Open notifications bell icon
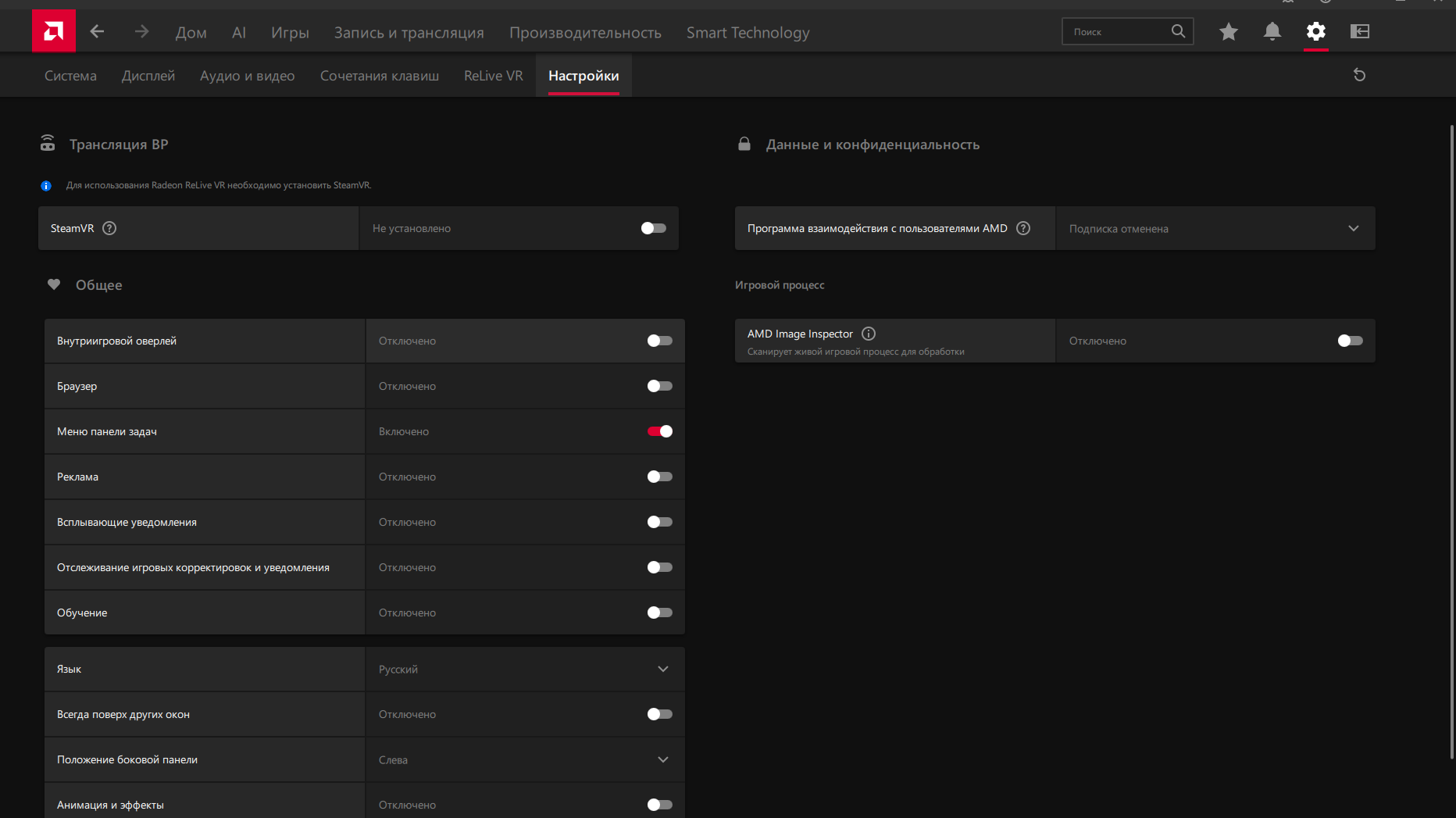 click(x=1272, y=31)
